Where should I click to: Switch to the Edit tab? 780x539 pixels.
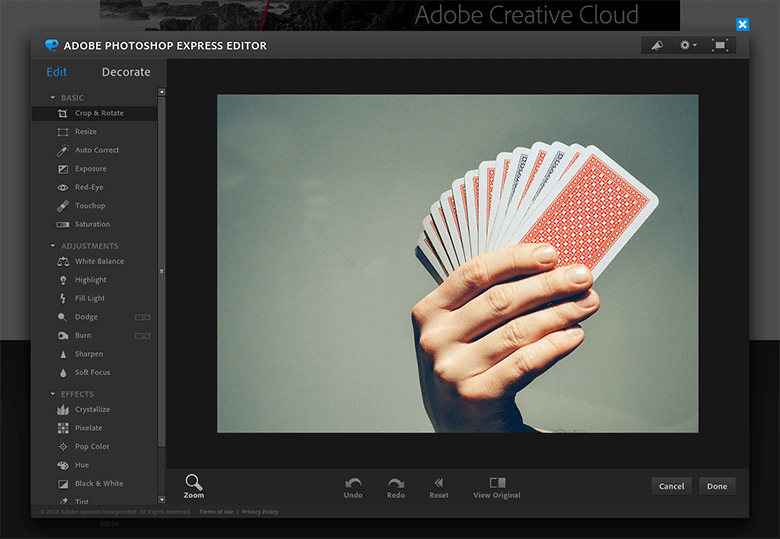(x=57, y=72)
